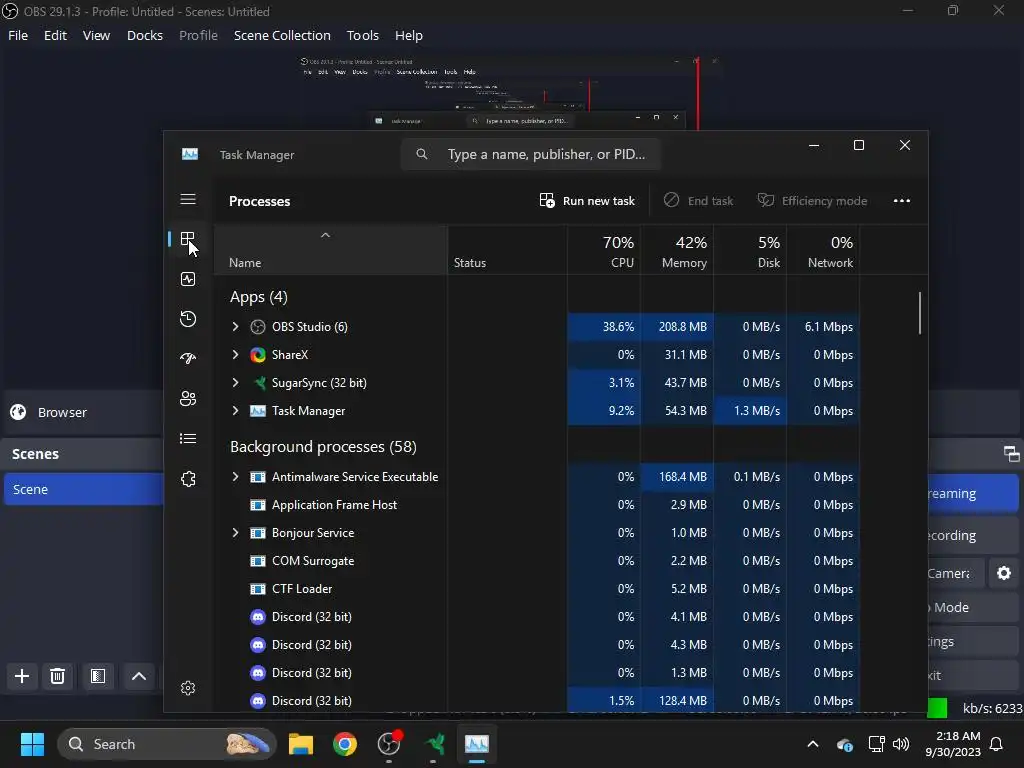Open the Task Manager hamburger navigation menu

pyautogui.click(x=188, y=199)
